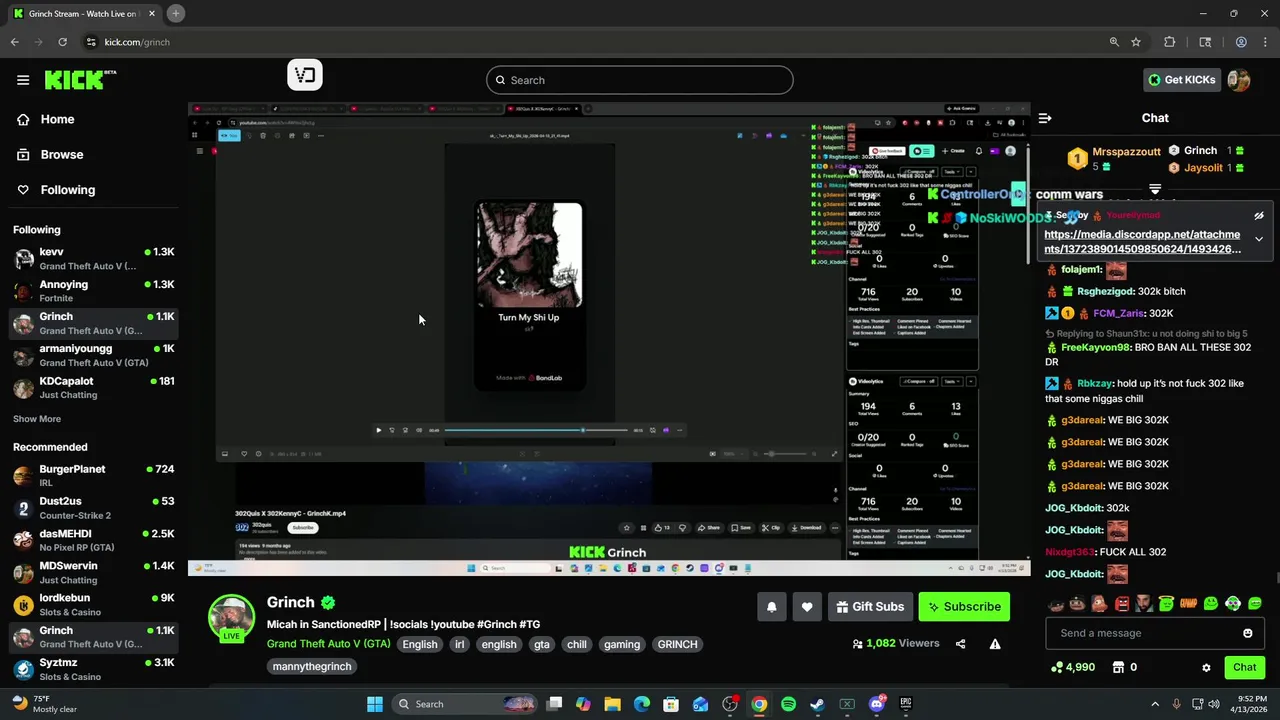Click the green Chat send button
The width and height of the screenshot is (1280, 720).
(1244, 667)
